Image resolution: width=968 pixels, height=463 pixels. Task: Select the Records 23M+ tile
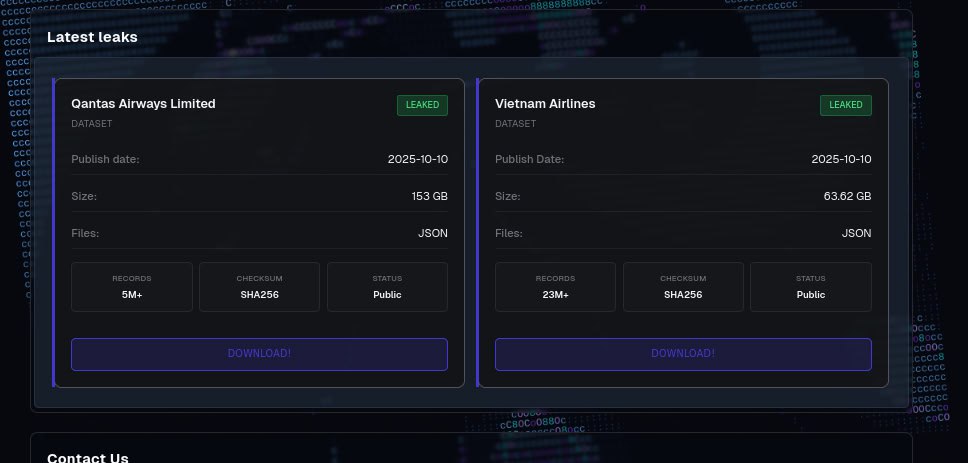[555, 287]
